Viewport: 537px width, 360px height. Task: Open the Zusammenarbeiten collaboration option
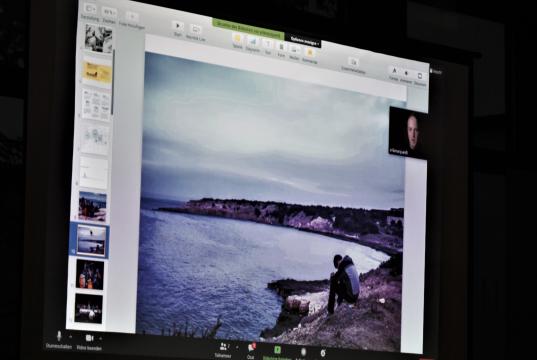(353, 65)
